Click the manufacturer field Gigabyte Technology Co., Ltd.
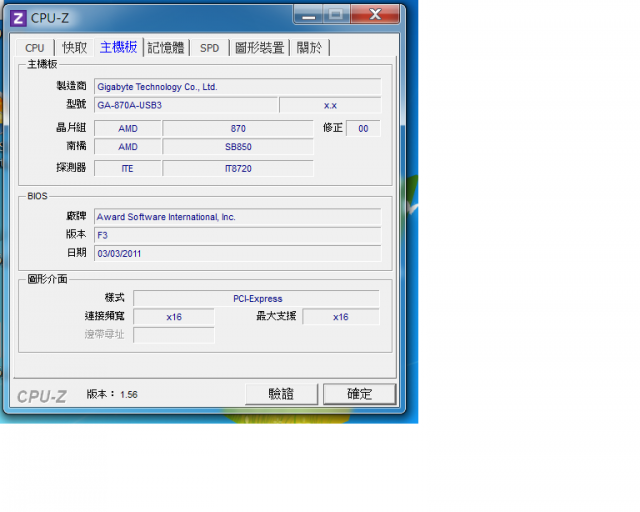The width and height of the screenshot is (640, 512). (x=238, y=87)
